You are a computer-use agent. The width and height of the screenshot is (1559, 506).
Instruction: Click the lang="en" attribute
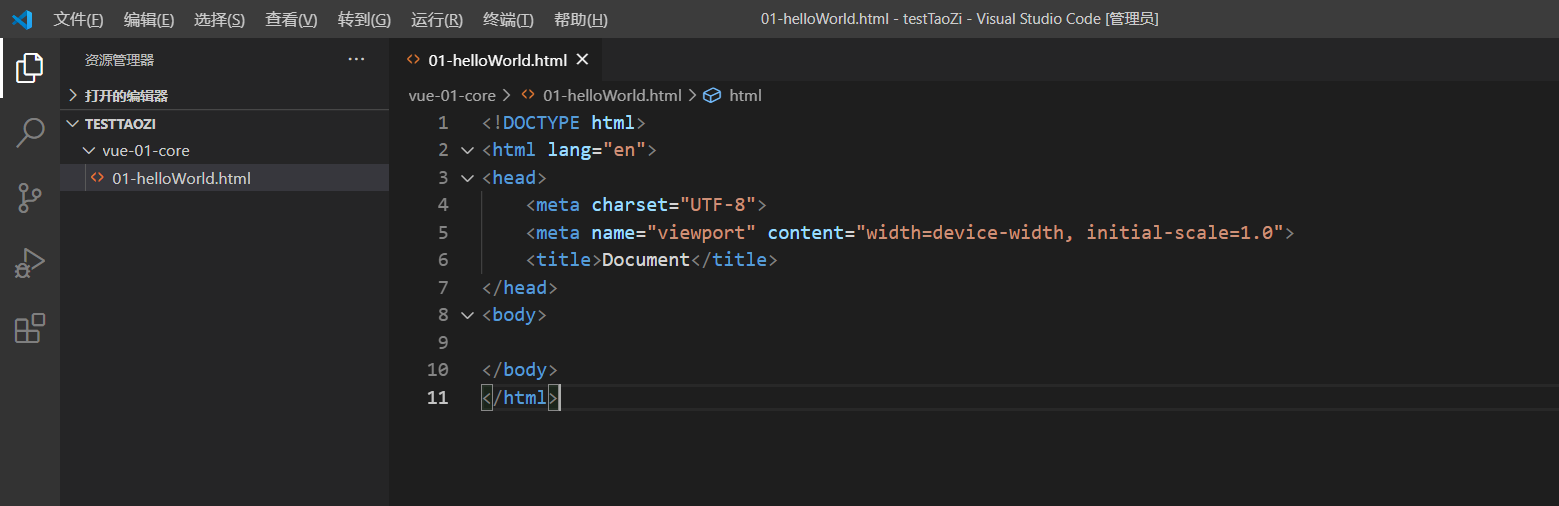coord(596,150)
